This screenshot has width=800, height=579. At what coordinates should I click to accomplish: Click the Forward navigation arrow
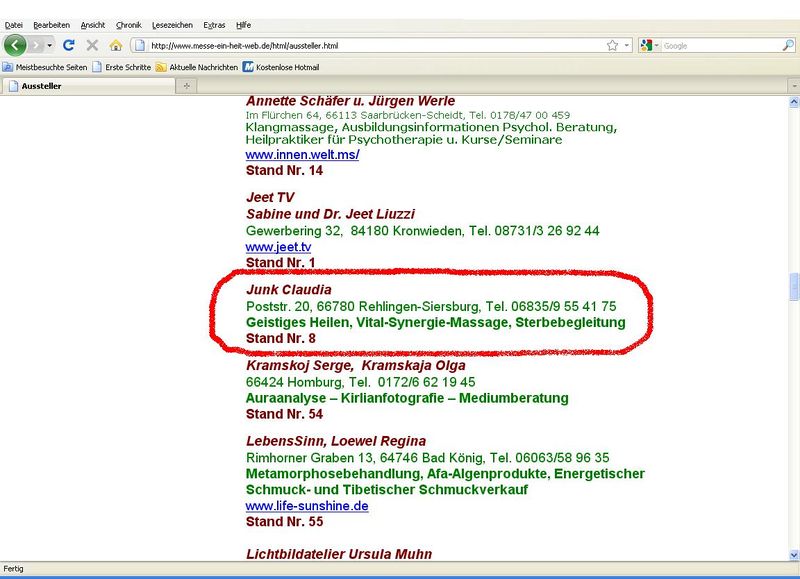pos(37,45)
